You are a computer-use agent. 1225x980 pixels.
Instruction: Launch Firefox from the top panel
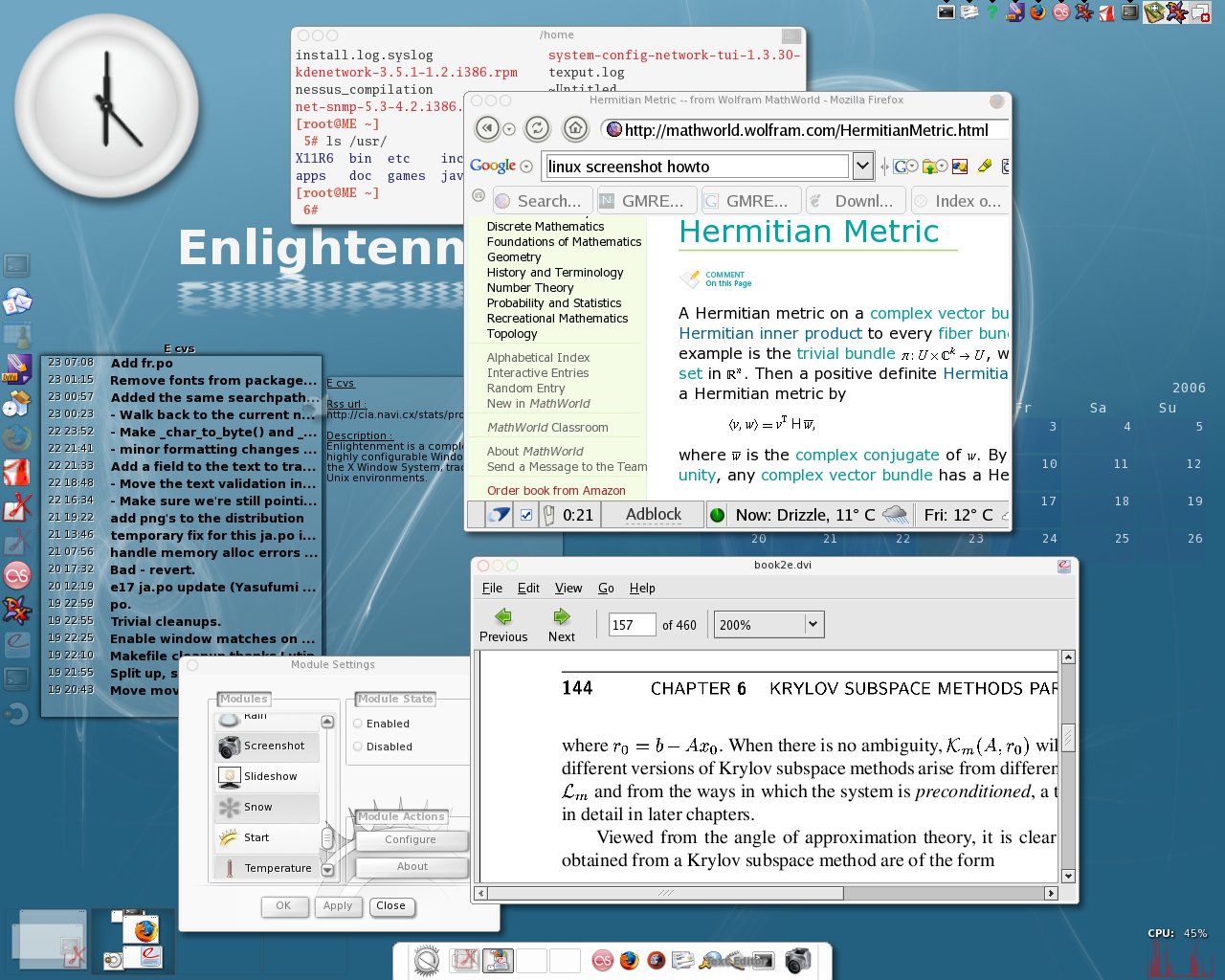click(x=1037, y=11)
